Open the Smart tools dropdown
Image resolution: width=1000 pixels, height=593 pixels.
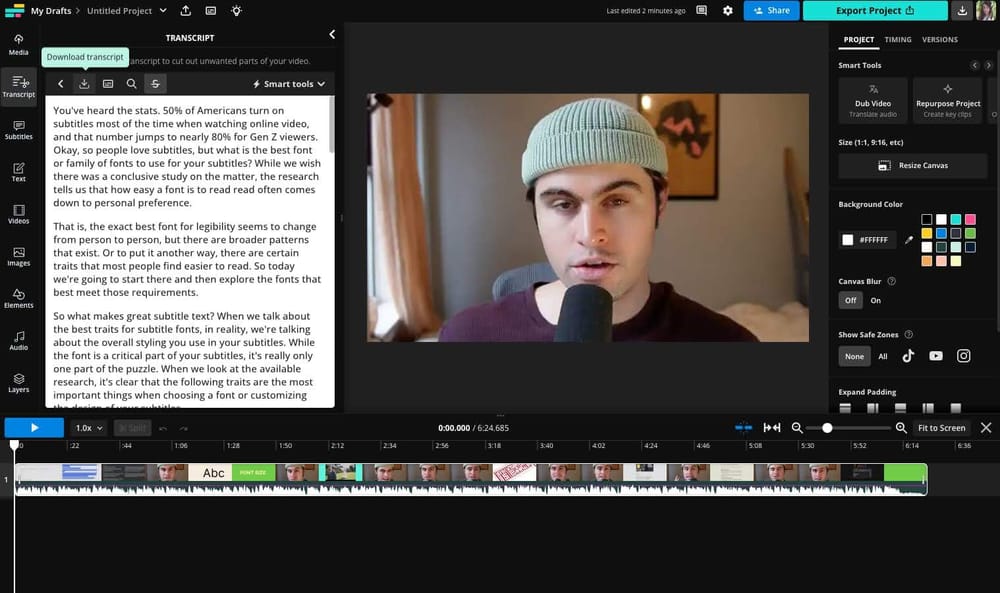tap(287, 84)
